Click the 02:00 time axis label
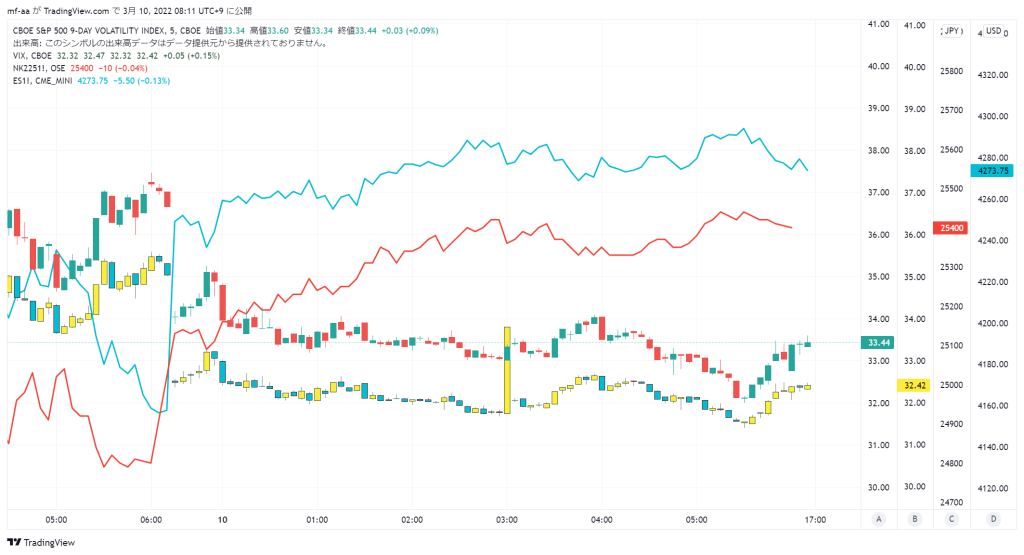 click(x=412, y=520)
